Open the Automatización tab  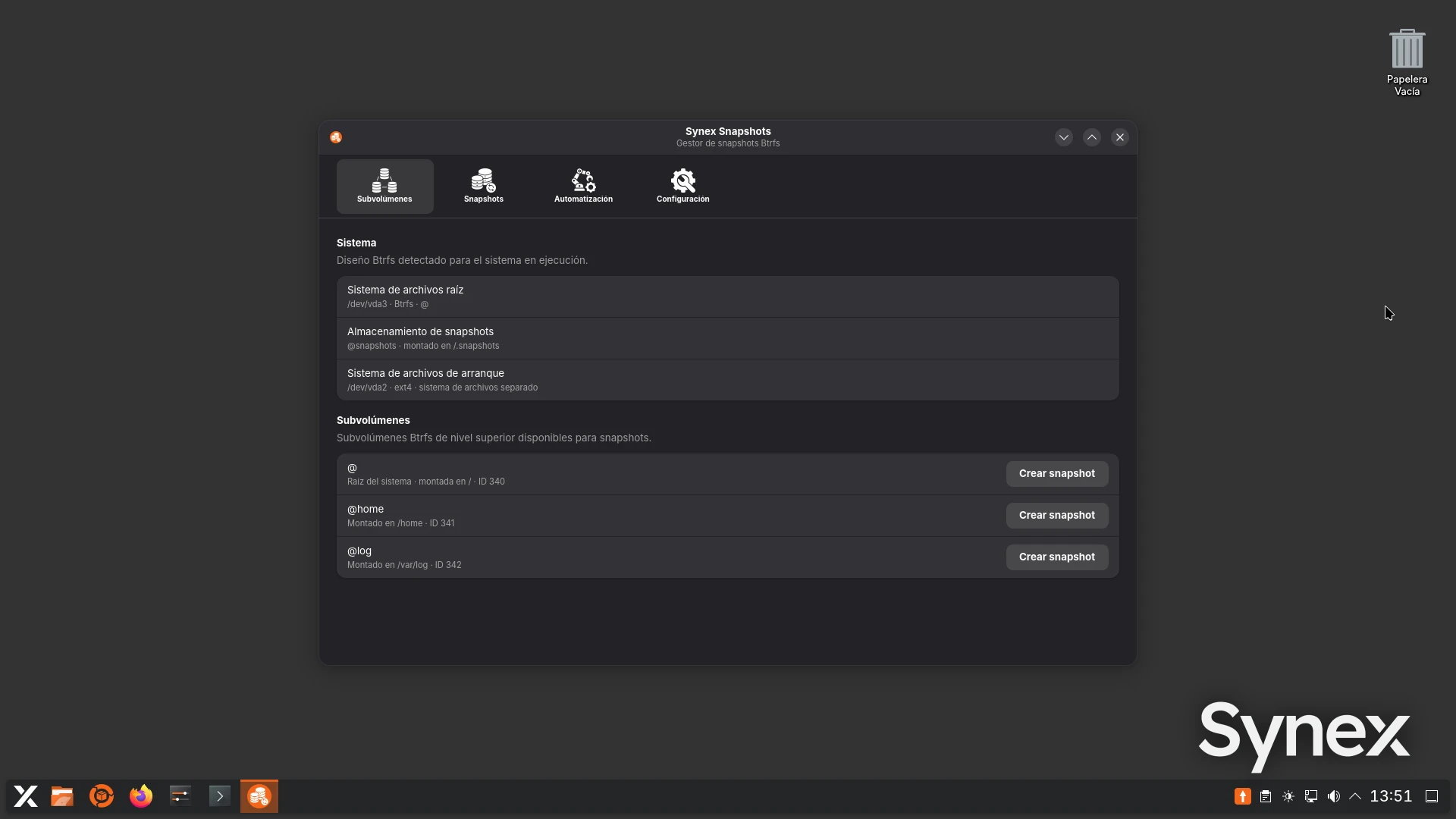[583, 187]
